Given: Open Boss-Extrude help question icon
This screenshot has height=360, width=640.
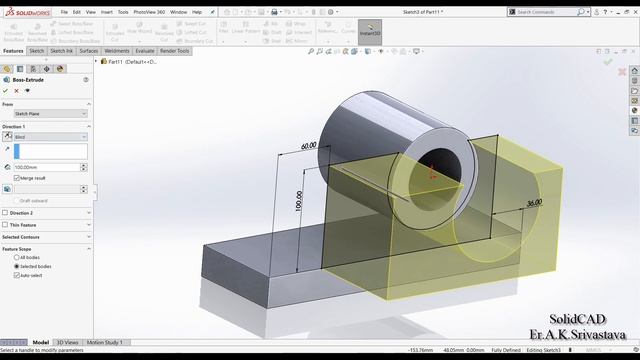Looking at the screenshot, I should (x=86, y=80).
